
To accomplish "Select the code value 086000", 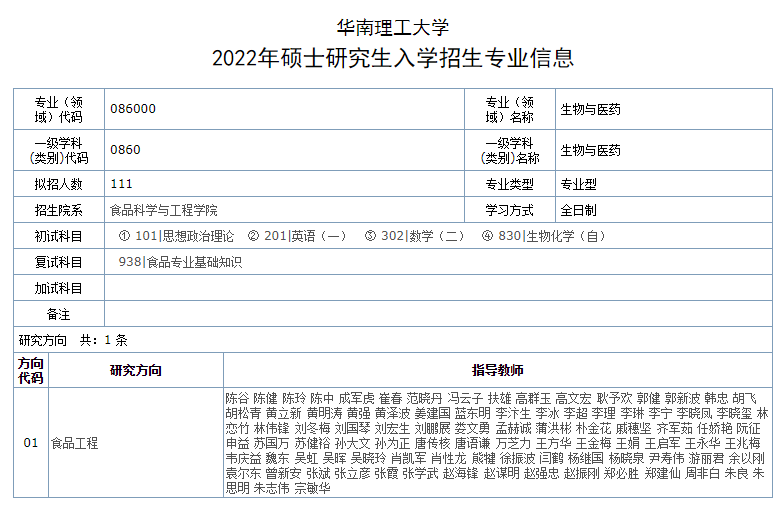I will pyautogui.click(x=133, y=108).
